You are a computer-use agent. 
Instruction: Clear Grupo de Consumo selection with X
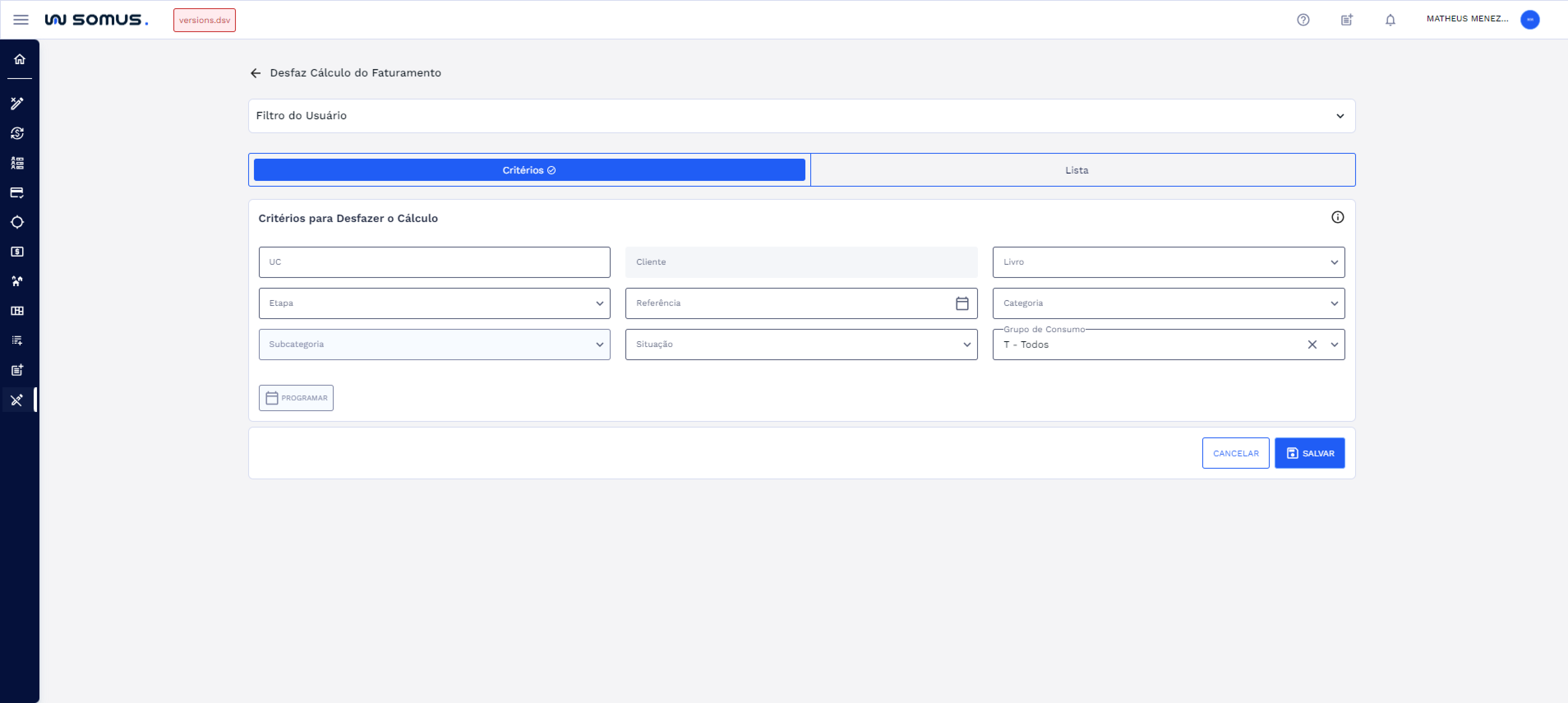(1312, 345)
